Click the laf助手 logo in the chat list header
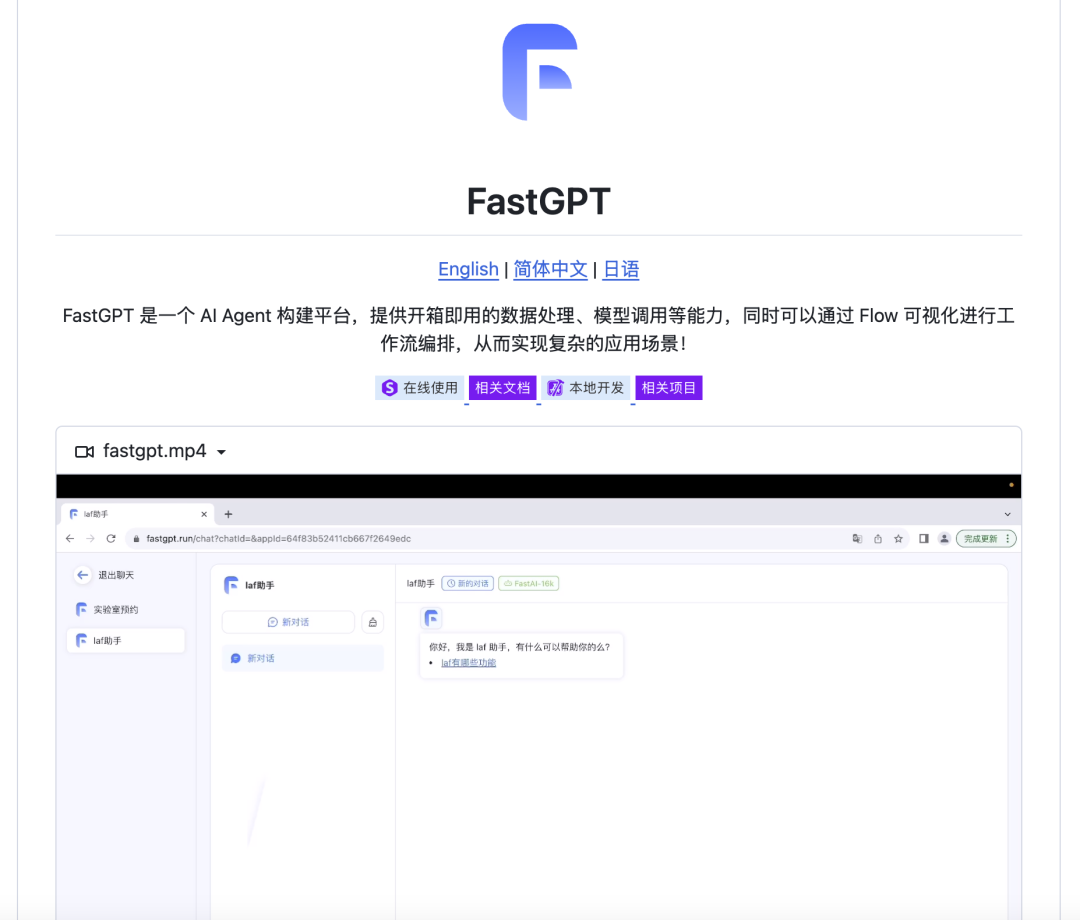This screenshot has width=1080, height=920. tap(231, 585)
